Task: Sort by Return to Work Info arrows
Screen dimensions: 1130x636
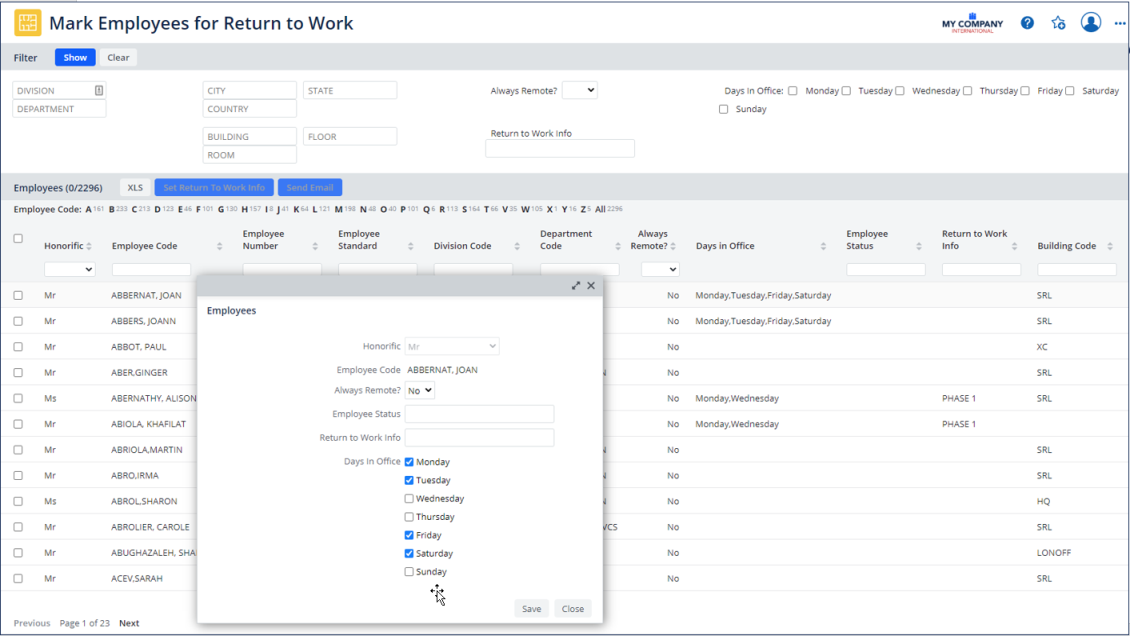Action: pyautogui.click(x=1014, y=246)
